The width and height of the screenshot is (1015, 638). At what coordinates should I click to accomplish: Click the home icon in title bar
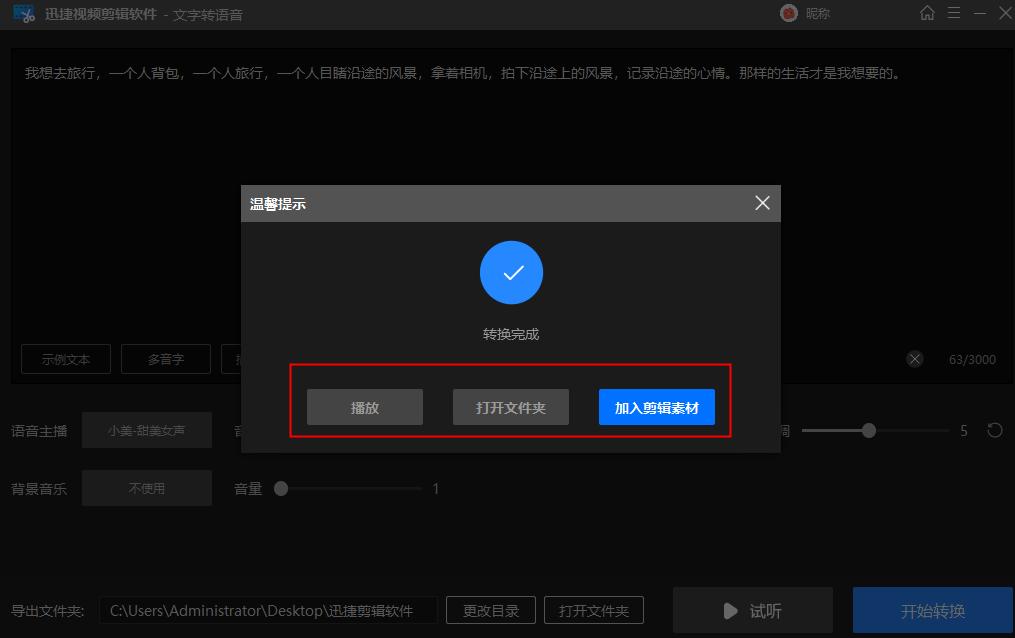click(x=927, y=13)
